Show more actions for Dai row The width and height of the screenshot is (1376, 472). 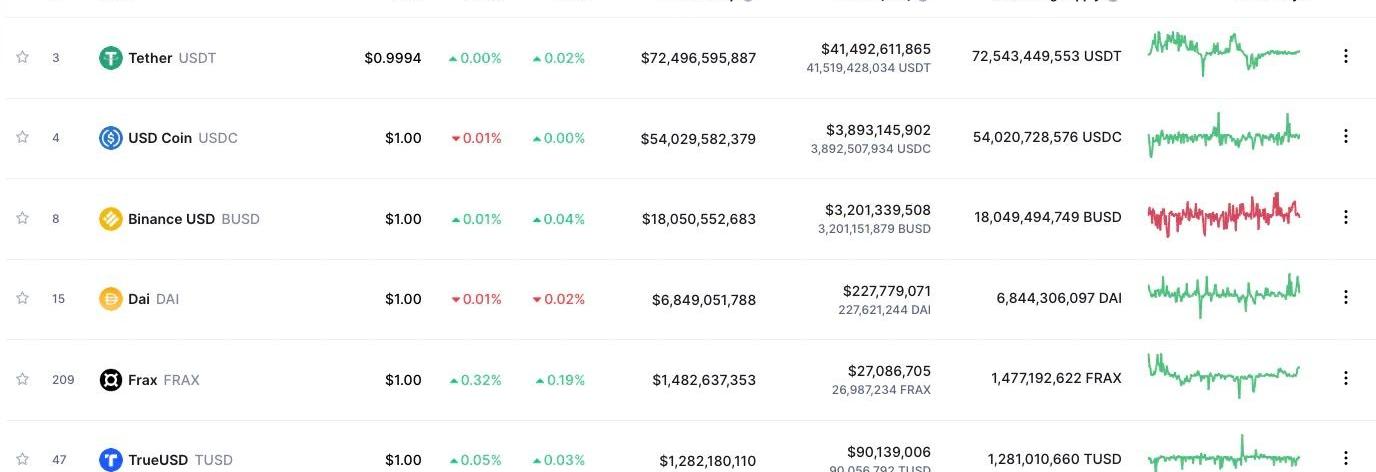click(x=1346, y=297)
